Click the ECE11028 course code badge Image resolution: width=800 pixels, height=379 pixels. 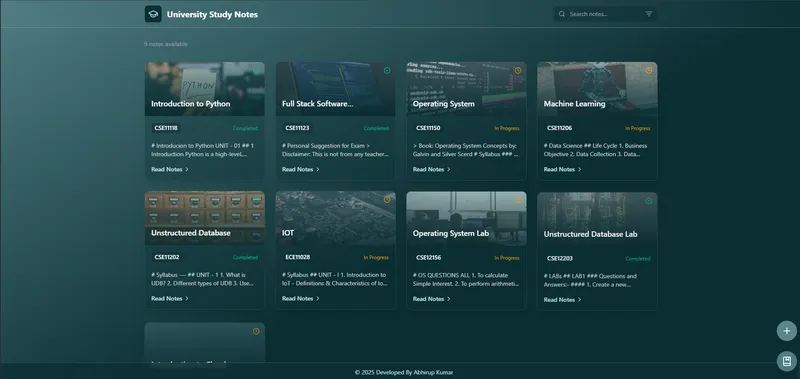(297, 257)
